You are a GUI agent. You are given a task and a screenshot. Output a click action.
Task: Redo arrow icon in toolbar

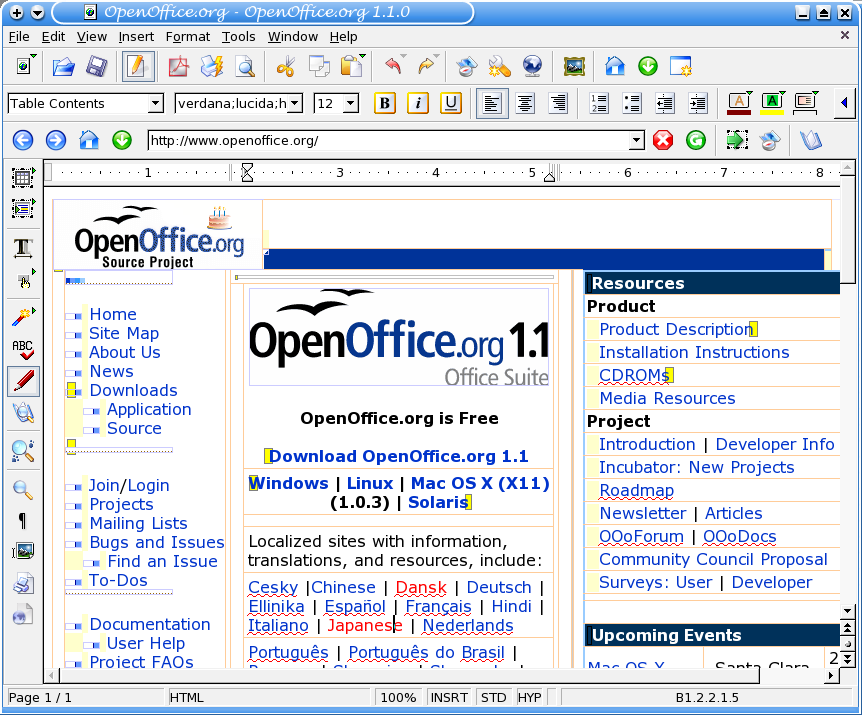(426, 67)
